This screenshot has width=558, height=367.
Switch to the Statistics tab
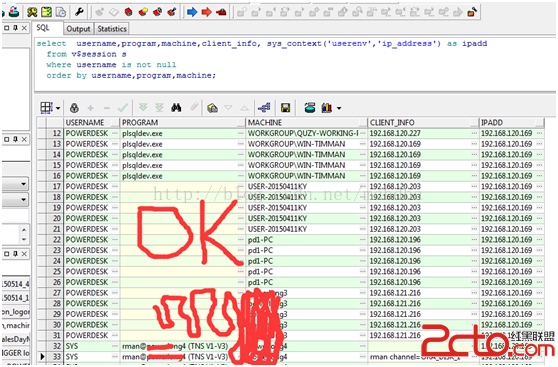point(112,29)
